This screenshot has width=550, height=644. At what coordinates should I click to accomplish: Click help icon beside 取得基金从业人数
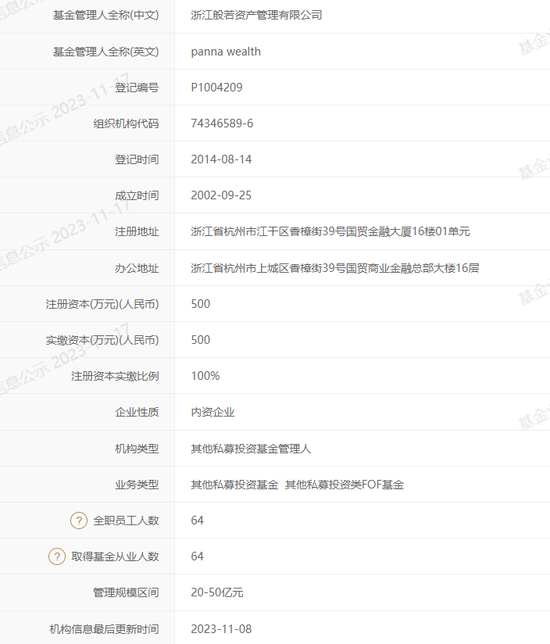click(57, 557)
